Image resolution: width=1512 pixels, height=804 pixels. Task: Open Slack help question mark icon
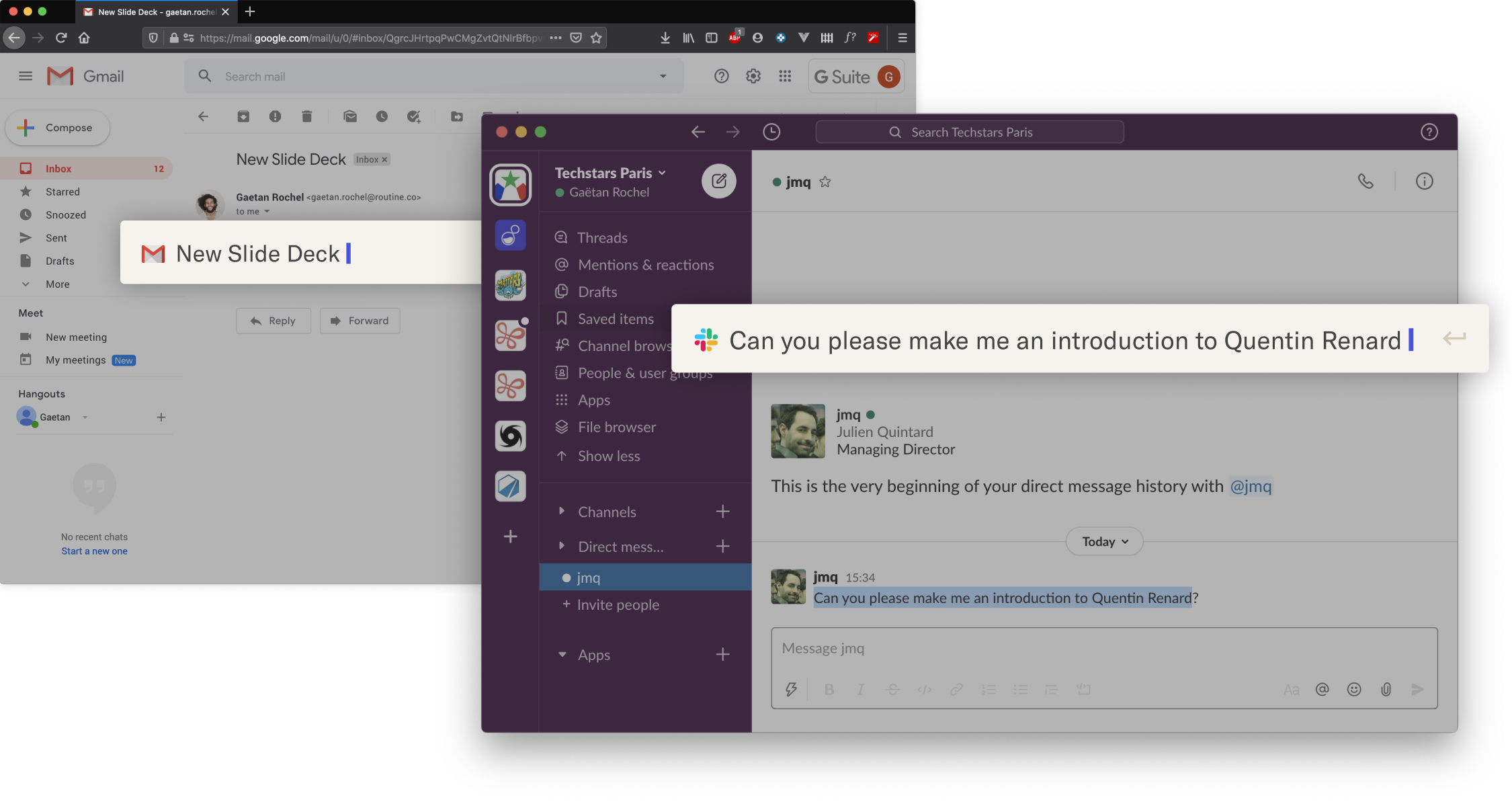coord(1429,132)
